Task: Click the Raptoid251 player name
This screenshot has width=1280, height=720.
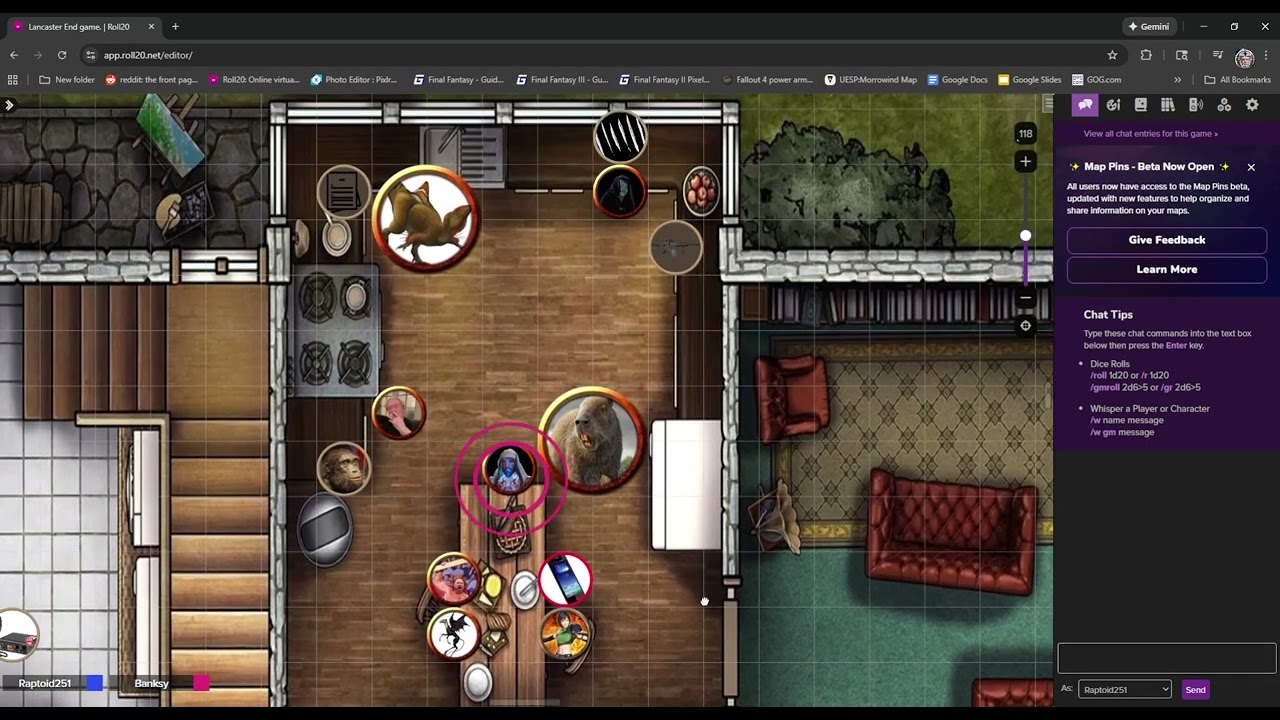Action: pyautogui.click(x=45, y=683)
